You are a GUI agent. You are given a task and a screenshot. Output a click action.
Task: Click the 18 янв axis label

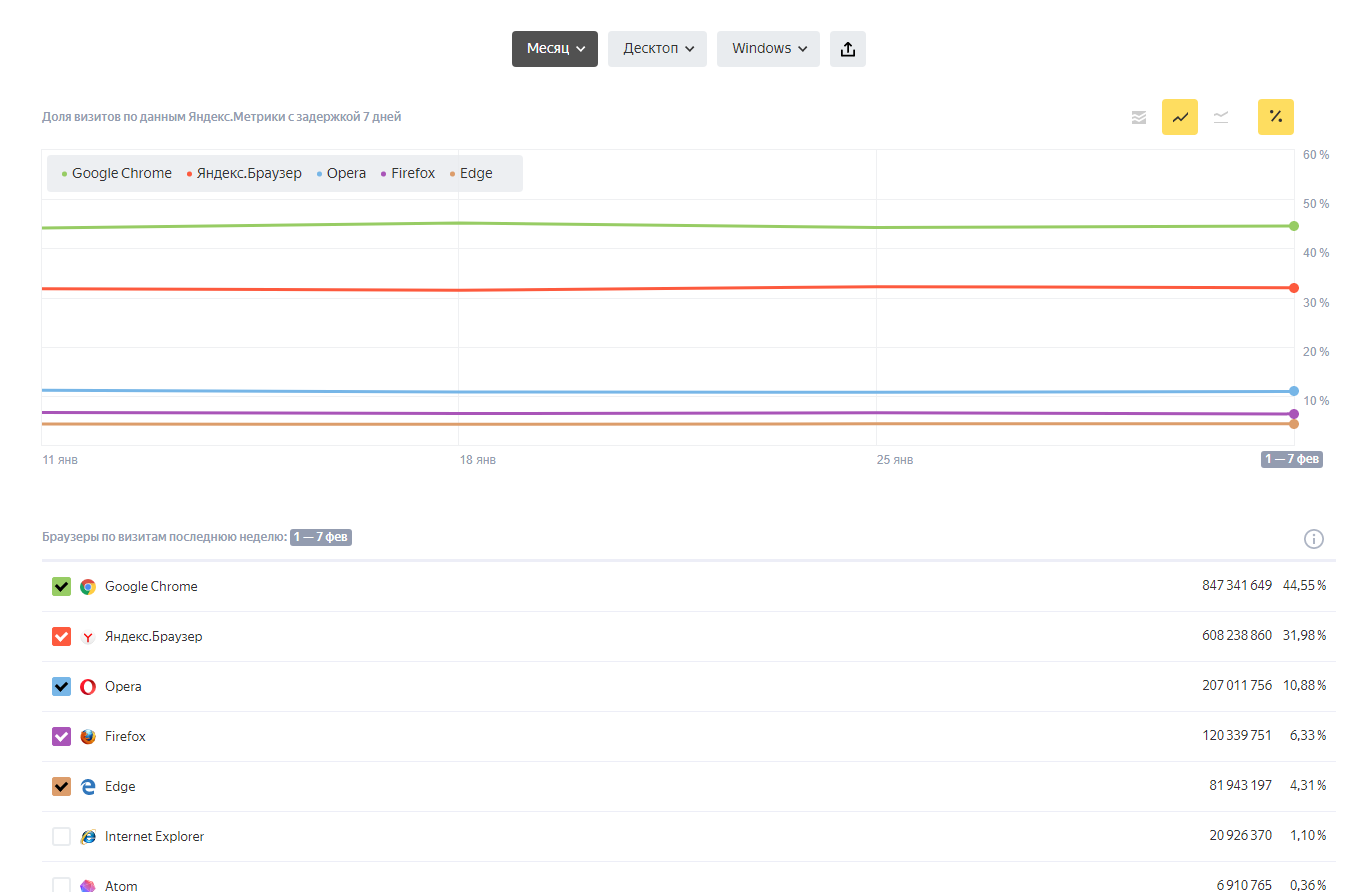tap(477, 460)
